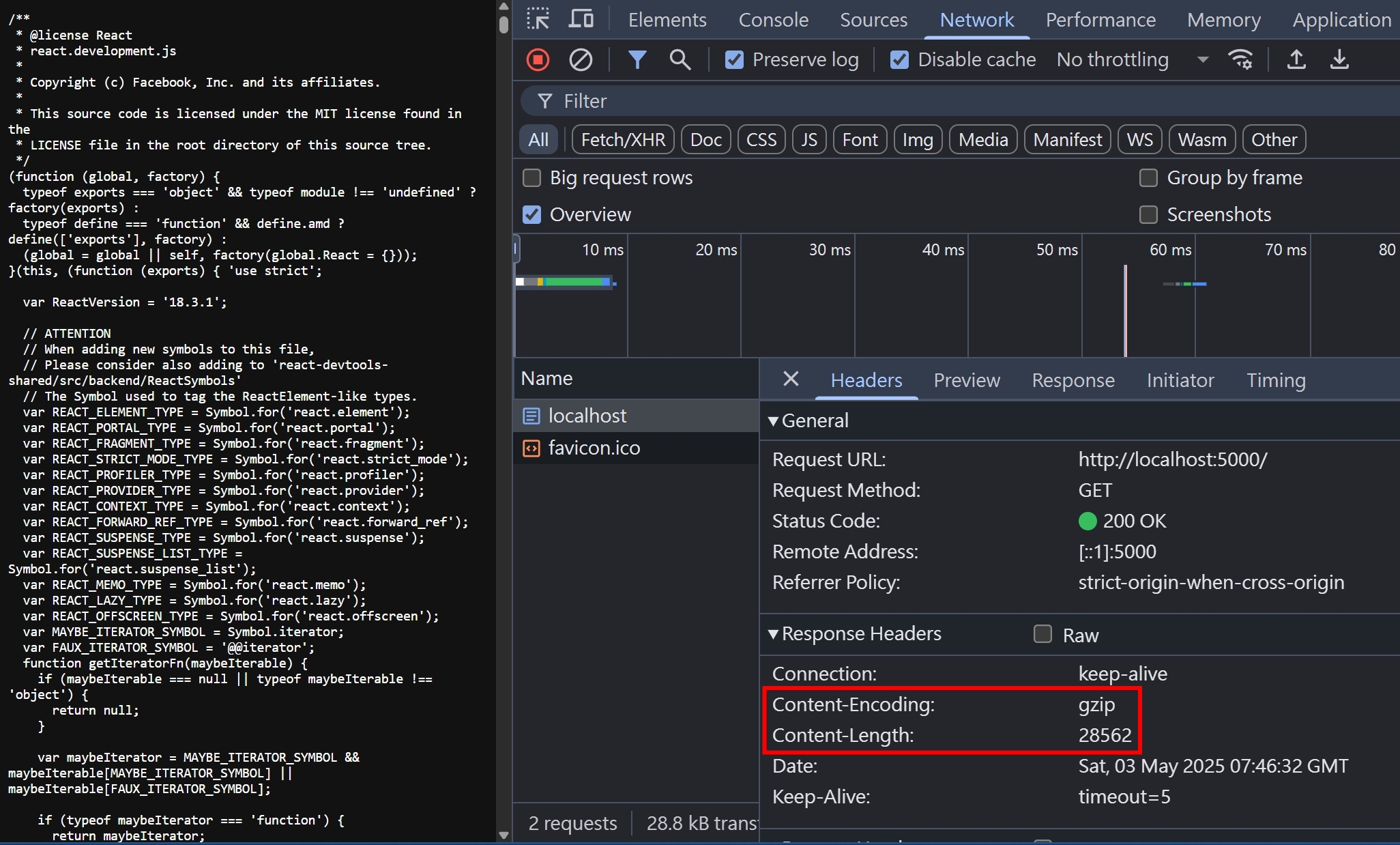Filter by JS requests

(809, 140)
